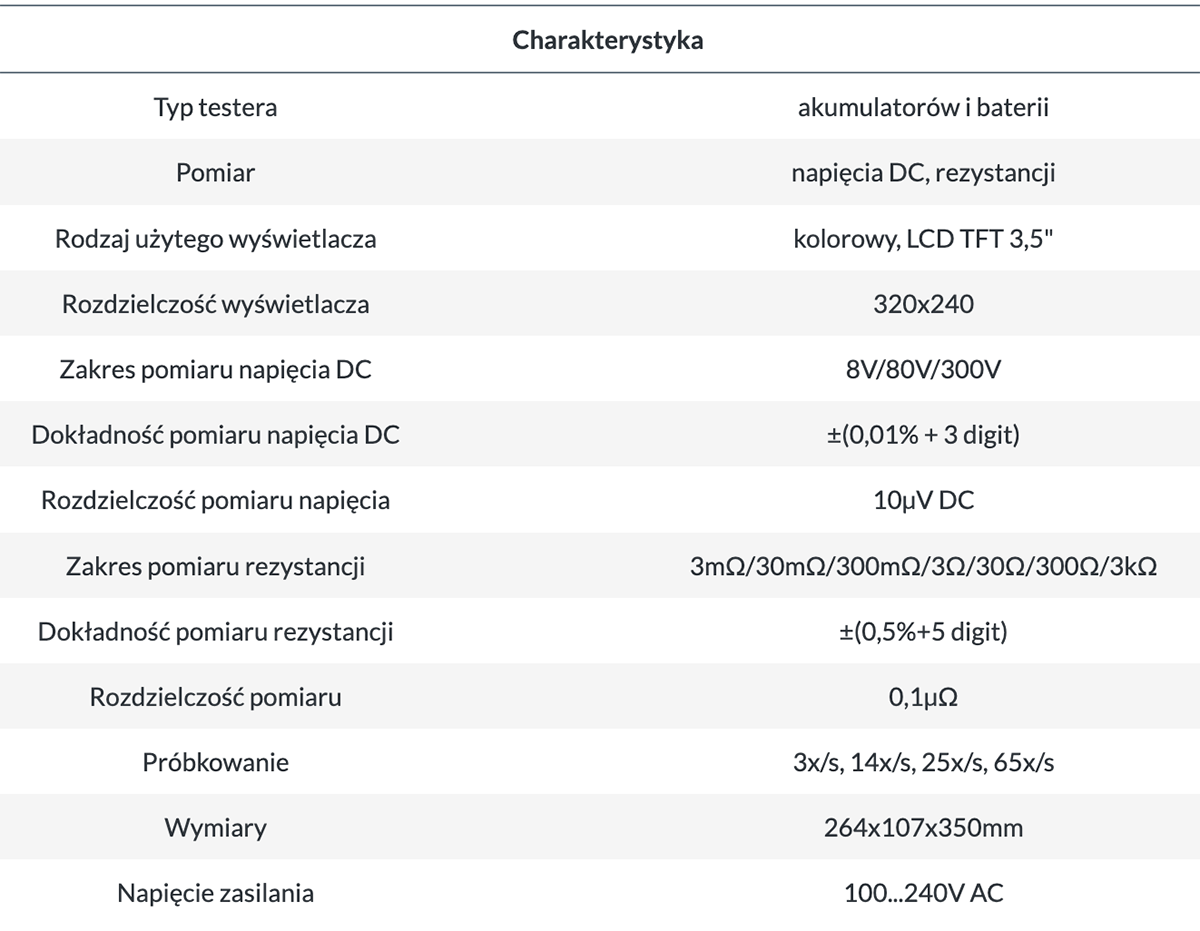1200x931 pixels.
Task: Click the '3x/s, 14x/s, 25x/s, 65x/s' value
Action: (923, 762)
